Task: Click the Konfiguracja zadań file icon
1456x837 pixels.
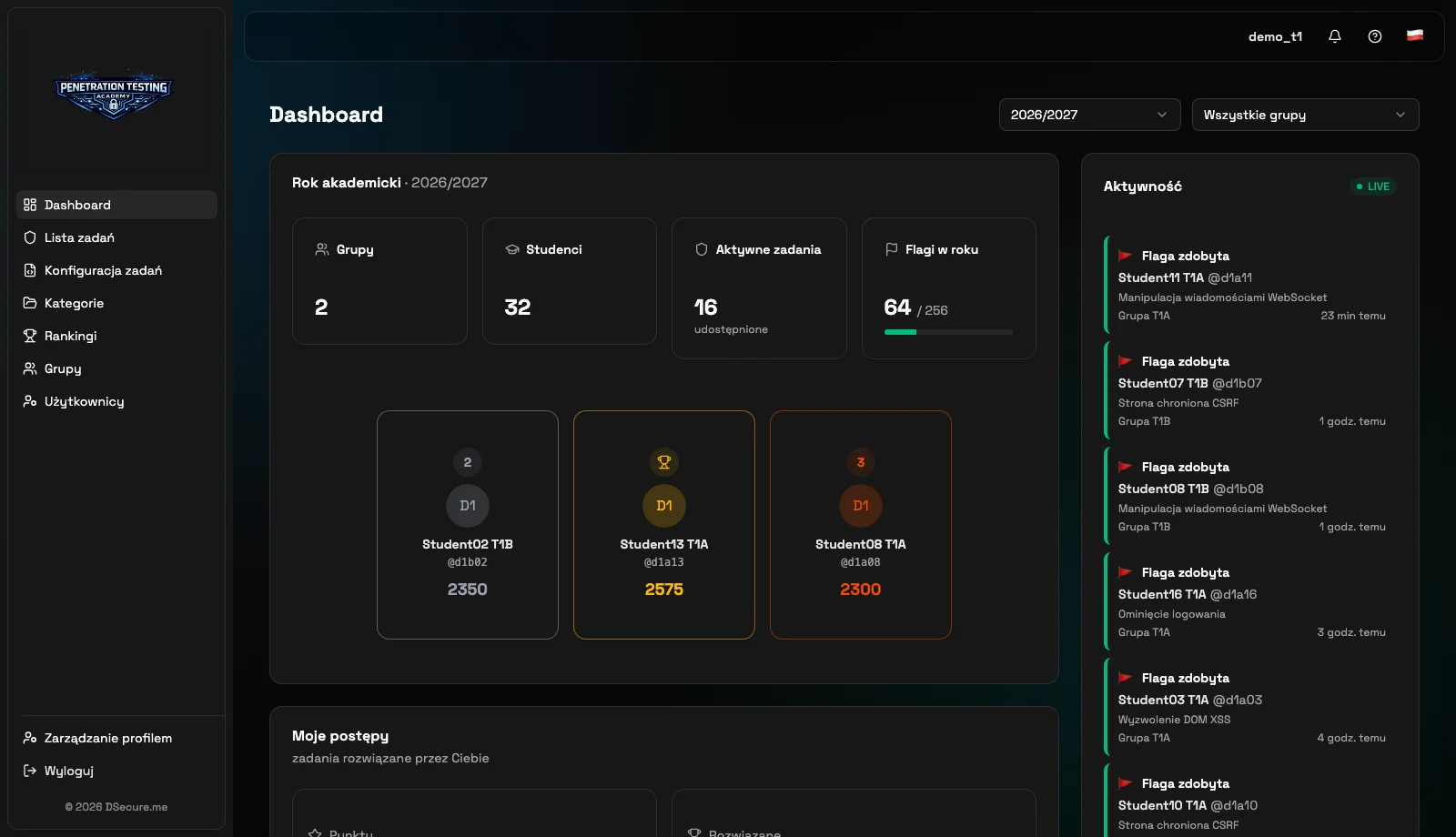Action: click(x=30, y=270)
